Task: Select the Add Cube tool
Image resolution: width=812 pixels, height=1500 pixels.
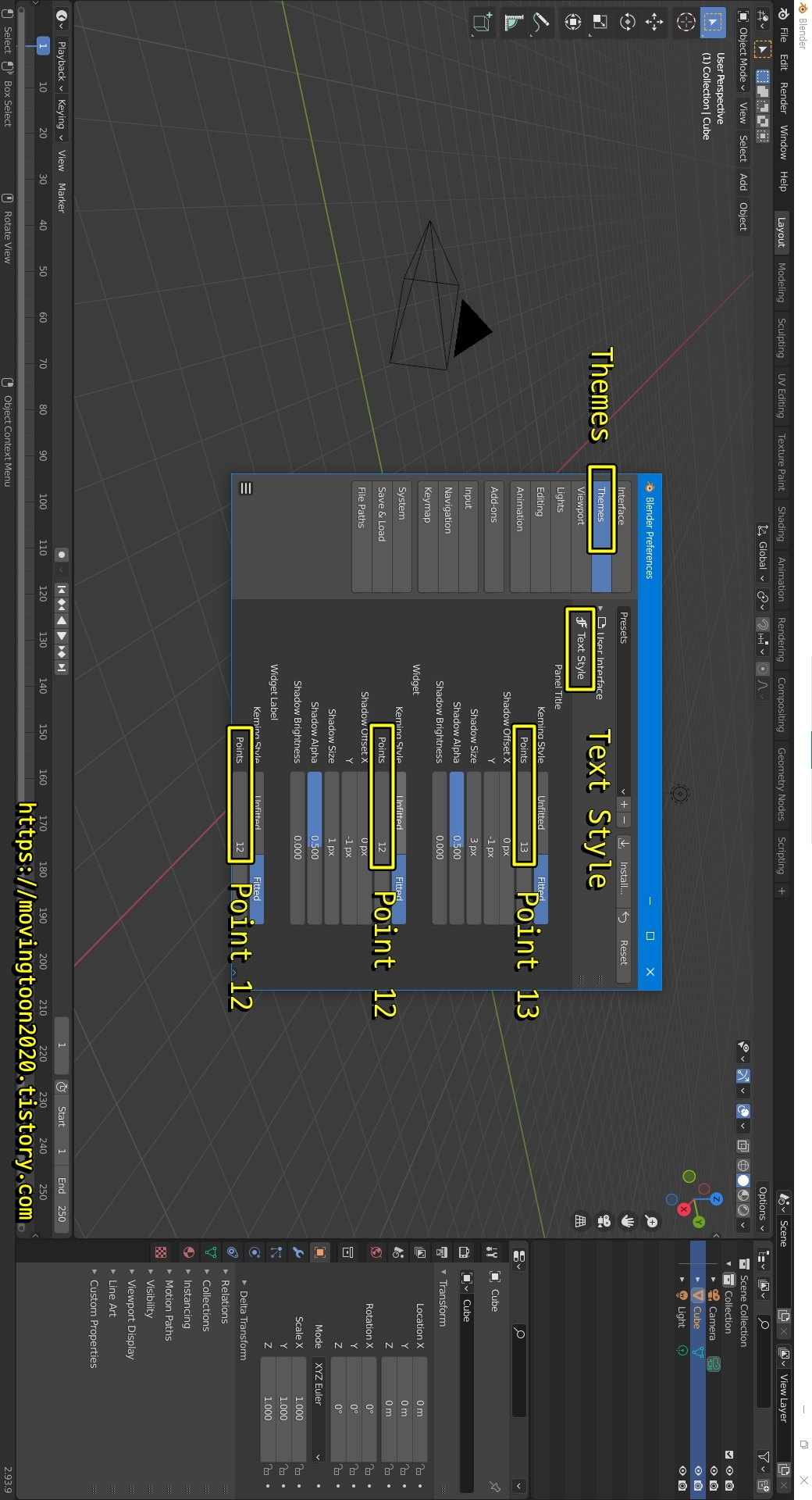Action: (483, 22)
